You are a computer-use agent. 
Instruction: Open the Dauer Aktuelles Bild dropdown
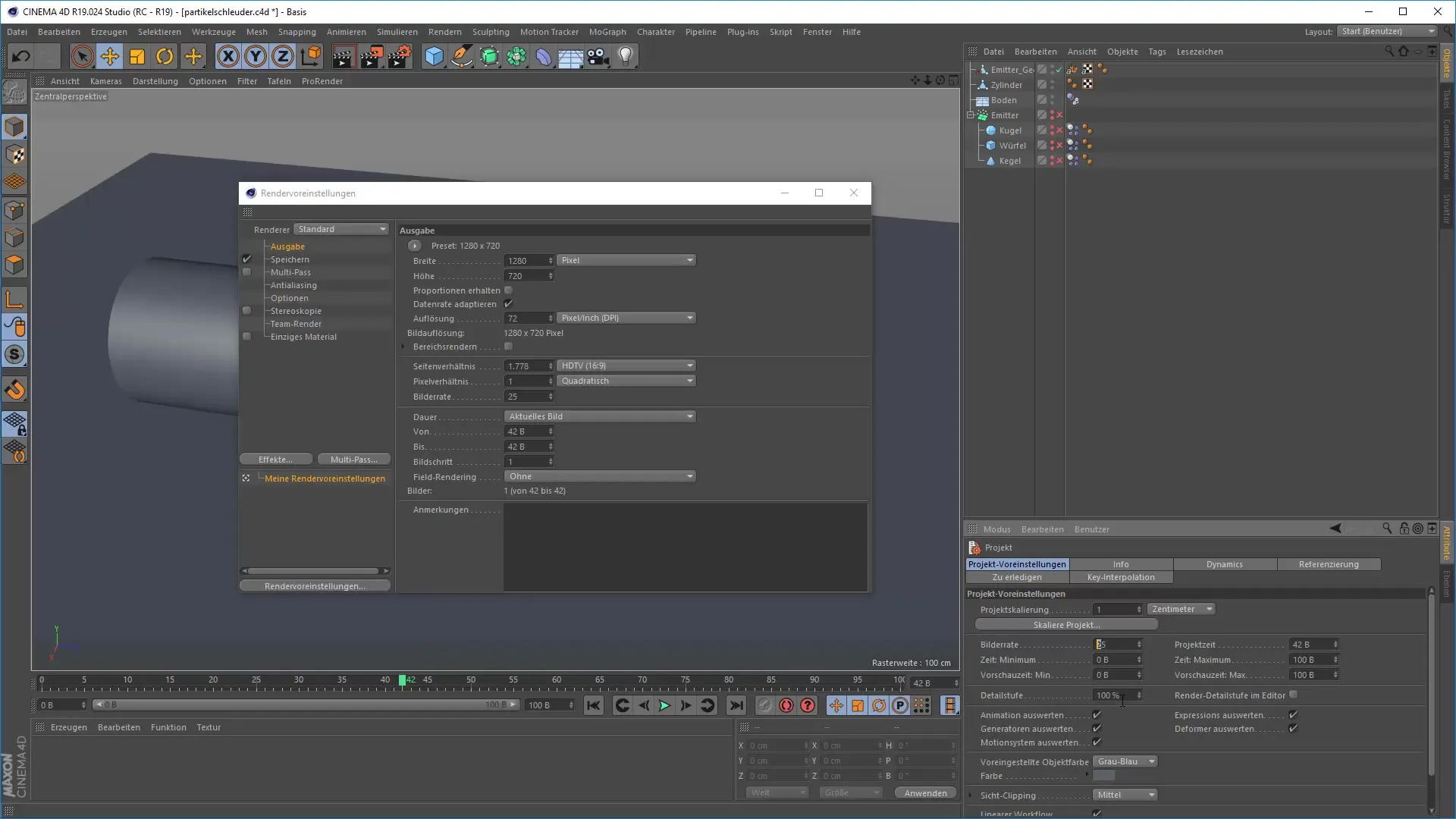click(x=600, y=416)
